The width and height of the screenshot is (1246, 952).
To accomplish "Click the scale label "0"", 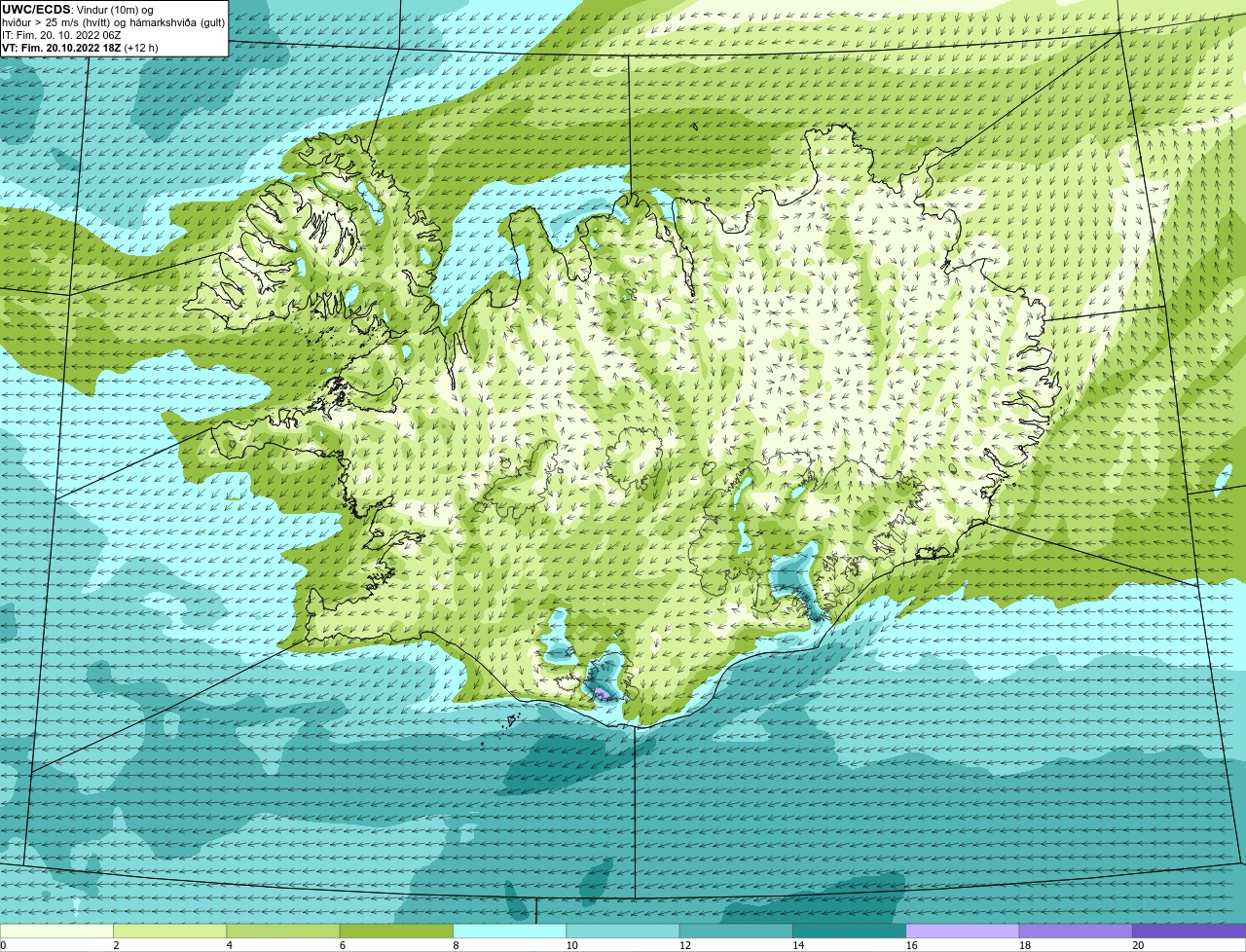I will click(3, 945).
